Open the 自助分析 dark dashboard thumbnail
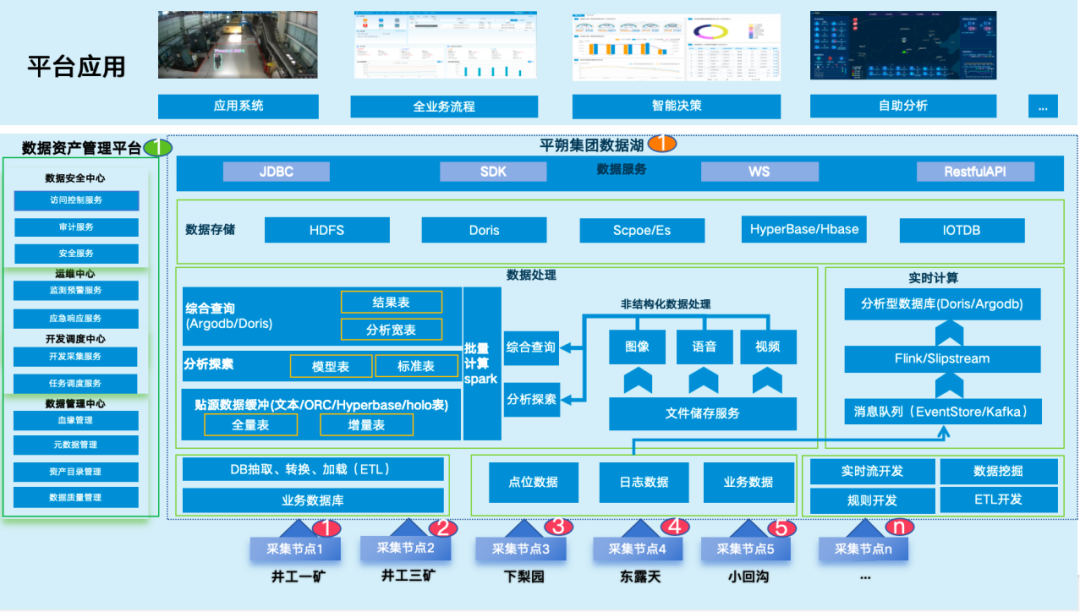 point(903,45)
